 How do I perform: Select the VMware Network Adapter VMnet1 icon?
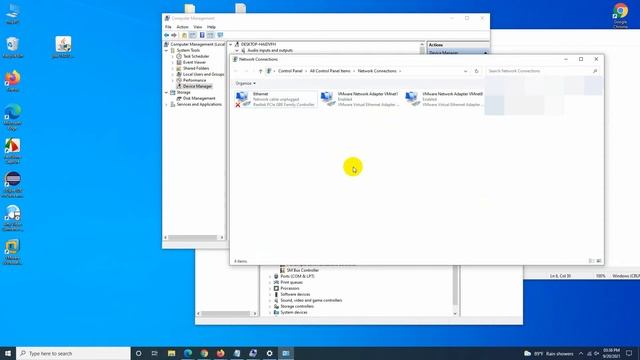tap(327, 99)
